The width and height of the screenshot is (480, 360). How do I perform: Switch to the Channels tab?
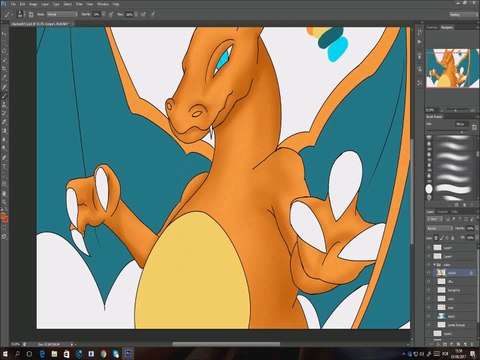443,212
